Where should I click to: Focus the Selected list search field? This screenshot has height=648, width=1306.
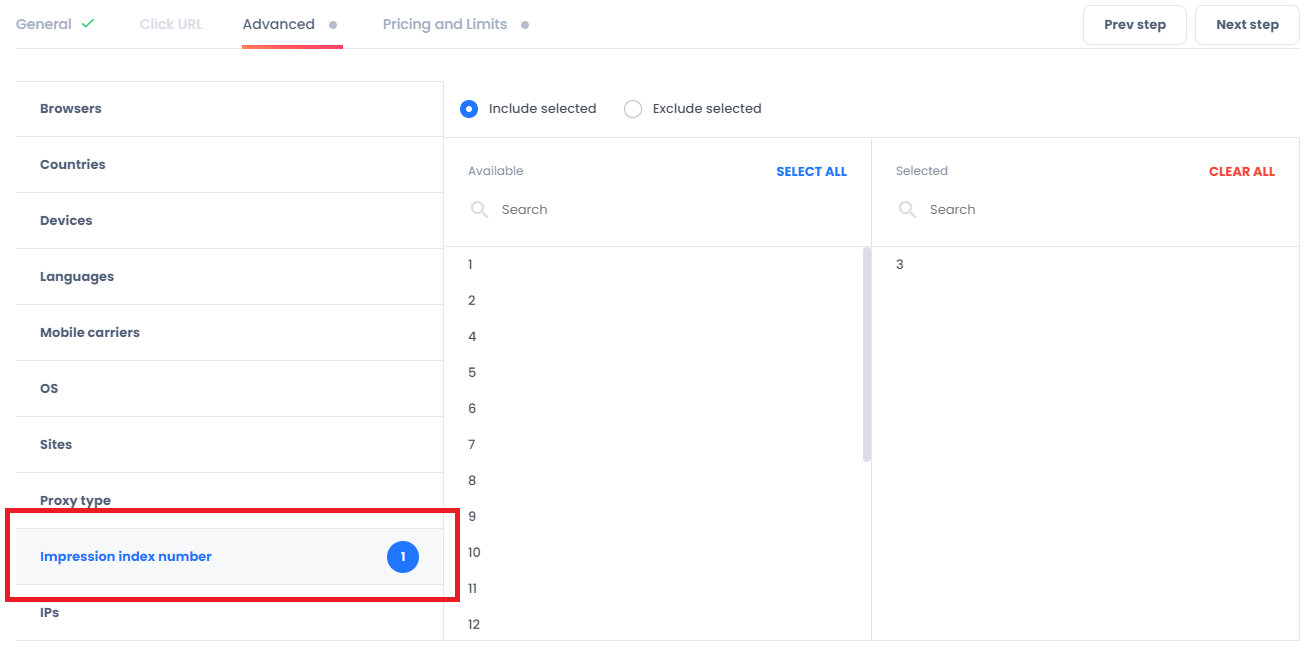[1085, 209]
